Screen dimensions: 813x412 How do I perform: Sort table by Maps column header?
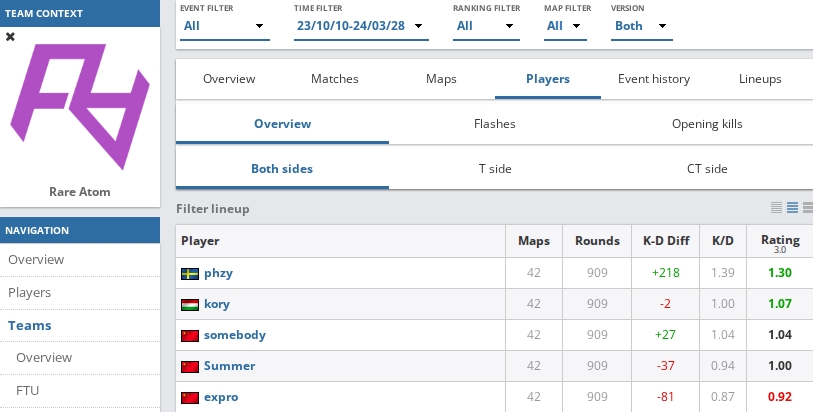click(x=534, y=241)
